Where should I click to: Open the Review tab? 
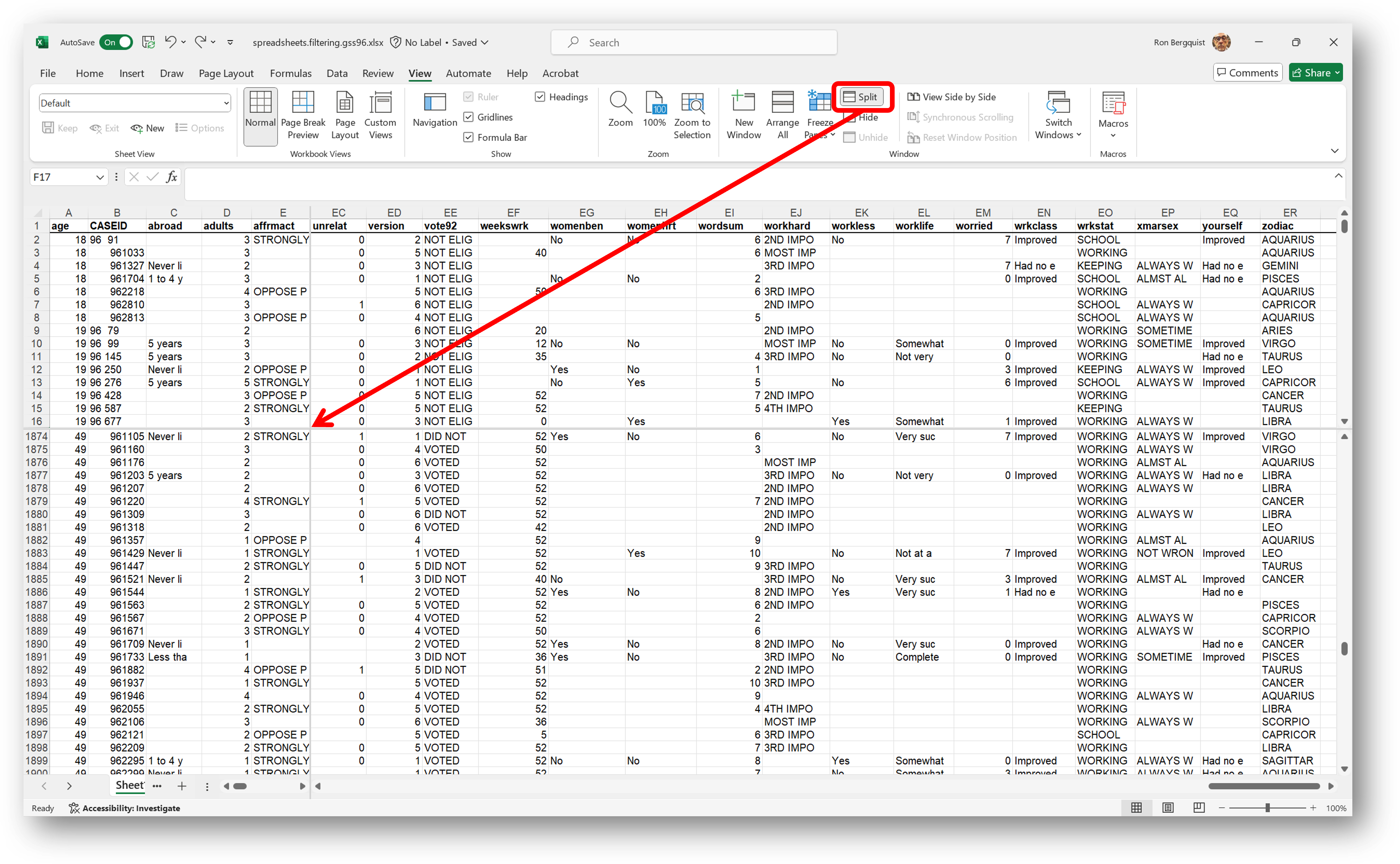click(377, 73)
